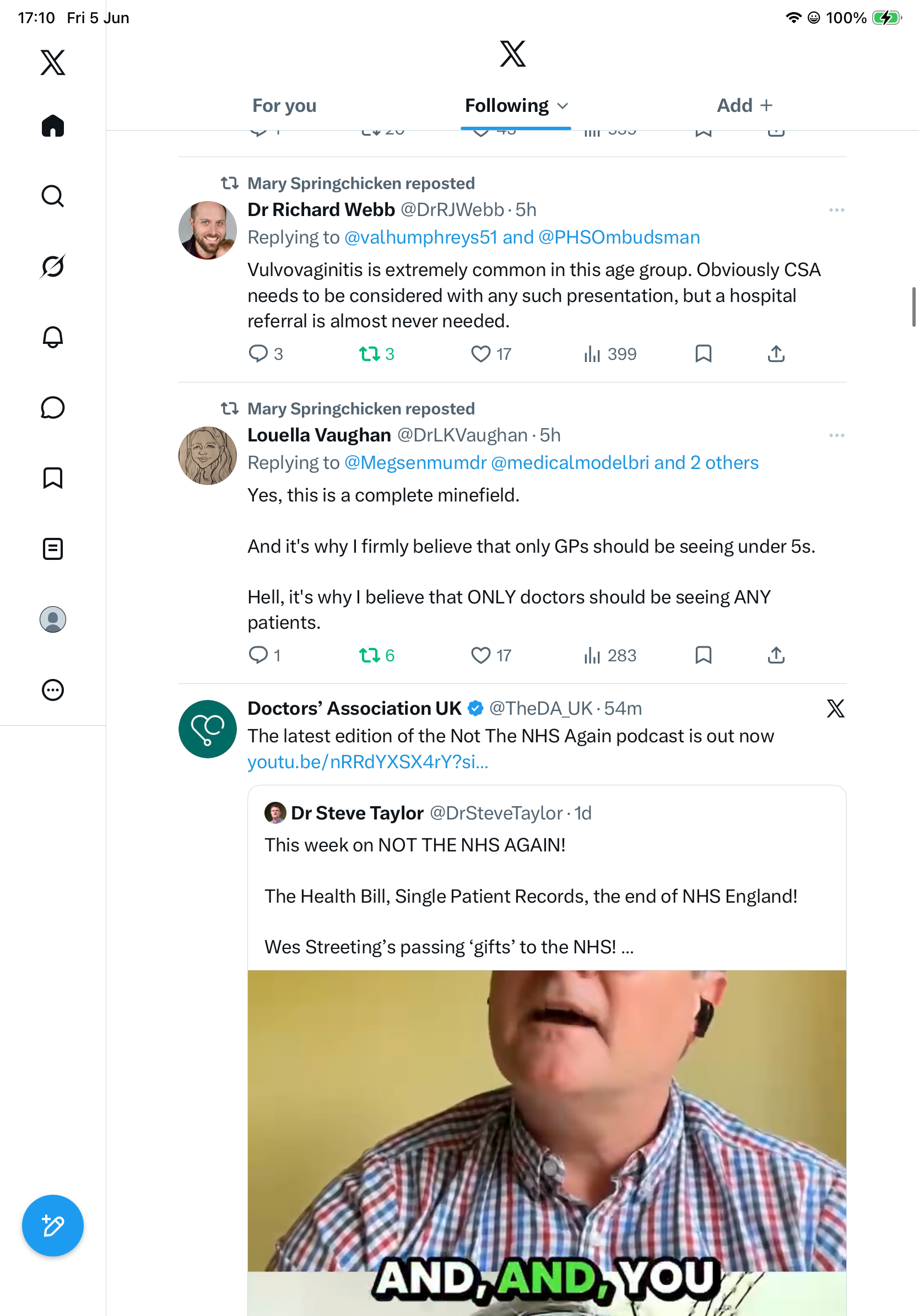Like Dr Richard Webb's post
Image resolution: width=919 pixels, height=1316 pixels.
pyautogui.click(x=480, y=354)
